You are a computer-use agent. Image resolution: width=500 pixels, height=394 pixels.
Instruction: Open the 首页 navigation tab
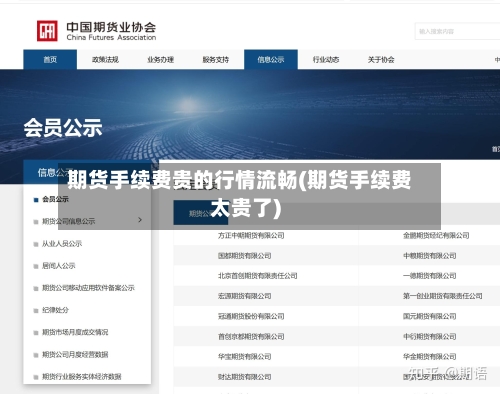pos(50,60)
